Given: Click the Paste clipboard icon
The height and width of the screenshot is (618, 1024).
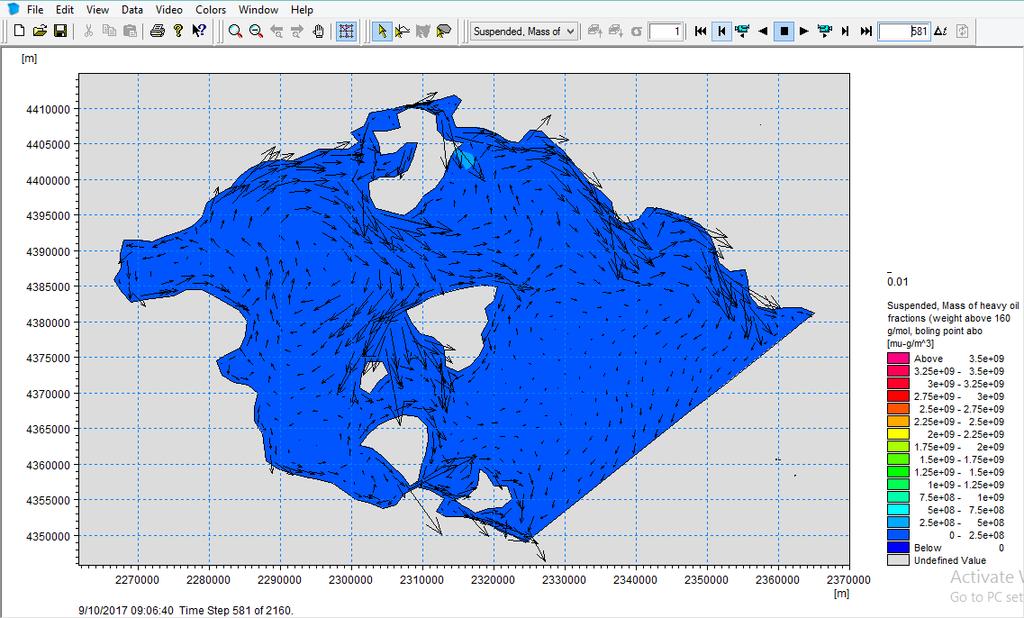Looking at the screenshot, I should (130, 31).
